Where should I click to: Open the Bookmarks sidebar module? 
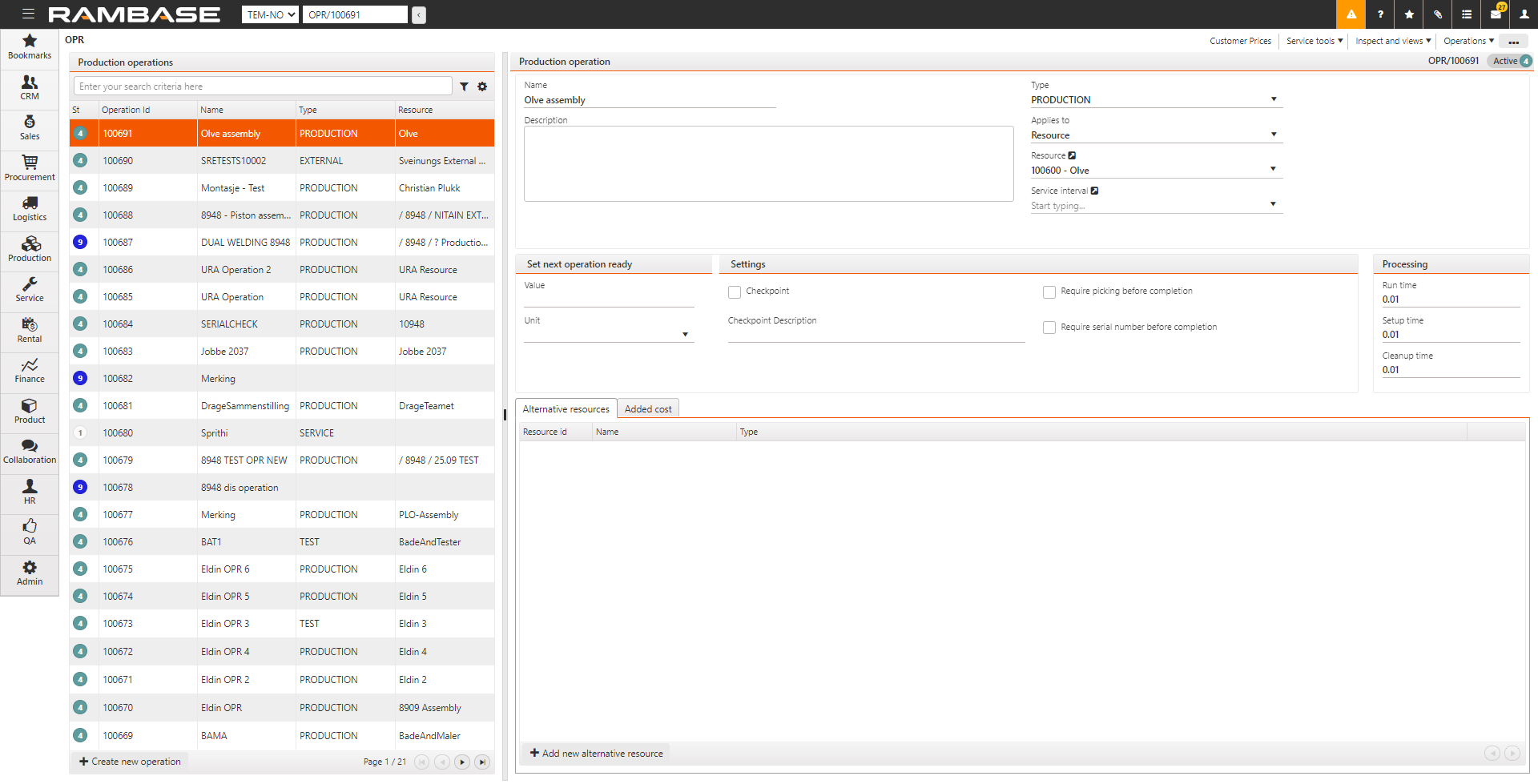point(30,46)
